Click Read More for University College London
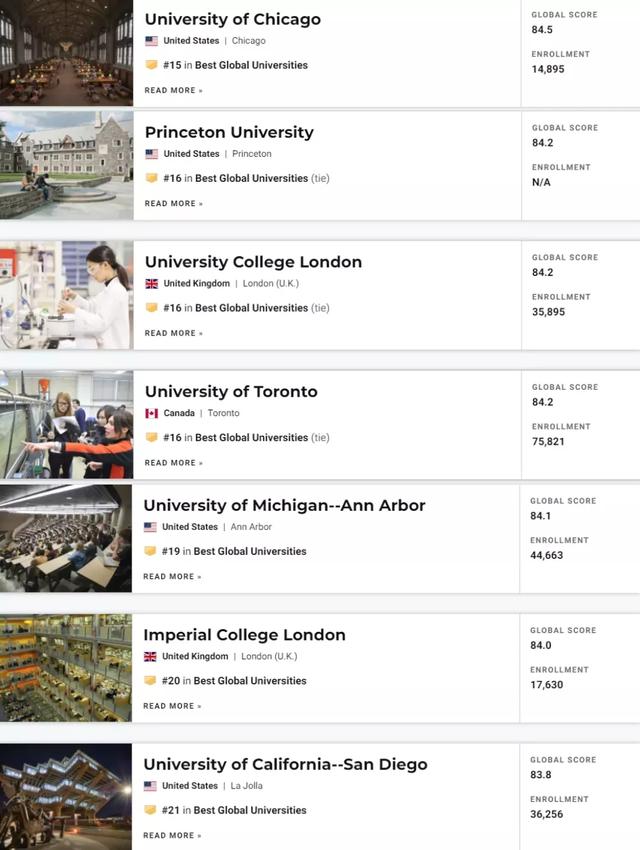640x850 pixels. tap(173, 333)
